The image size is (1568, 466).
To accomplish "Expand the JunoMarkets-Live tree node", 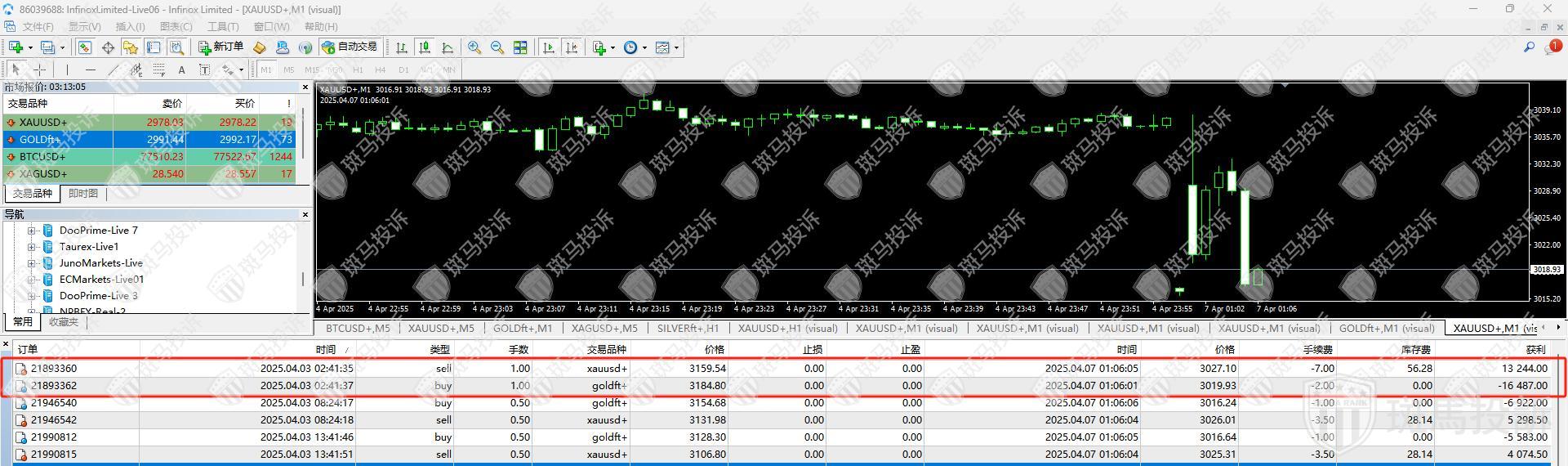I will (x=31, y=263).
